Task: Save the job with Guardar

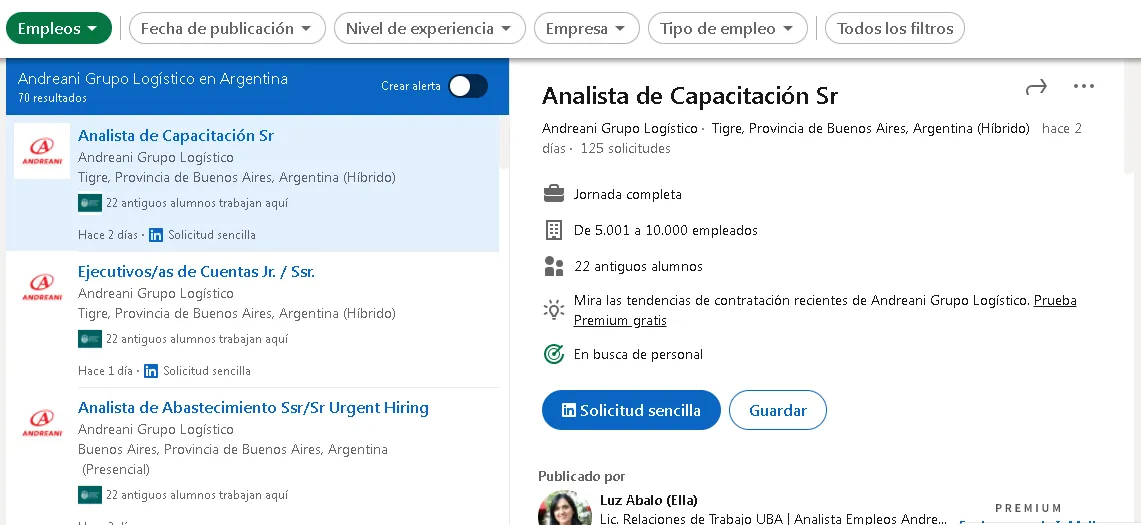Action: point(778,410)
